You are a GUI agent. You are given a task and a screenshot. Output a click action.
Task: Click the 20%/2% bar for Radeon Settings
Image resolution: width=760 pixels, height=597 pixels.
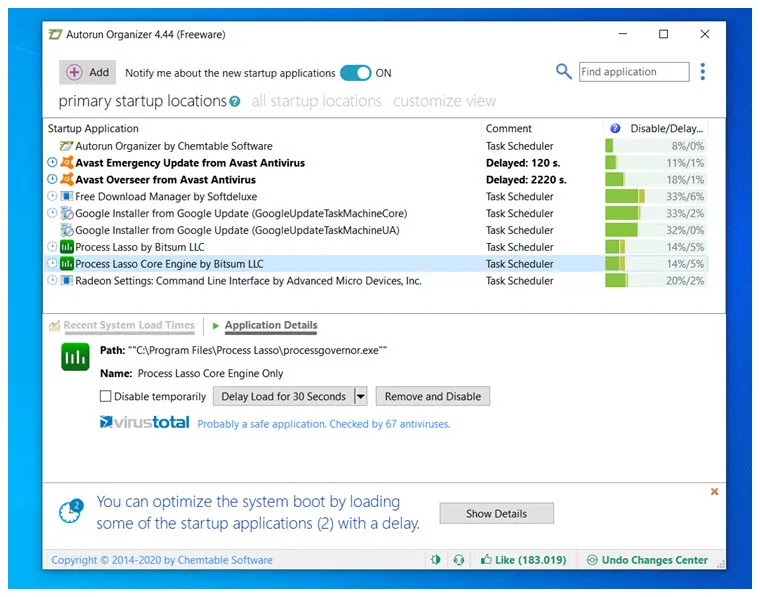point(655,281)
